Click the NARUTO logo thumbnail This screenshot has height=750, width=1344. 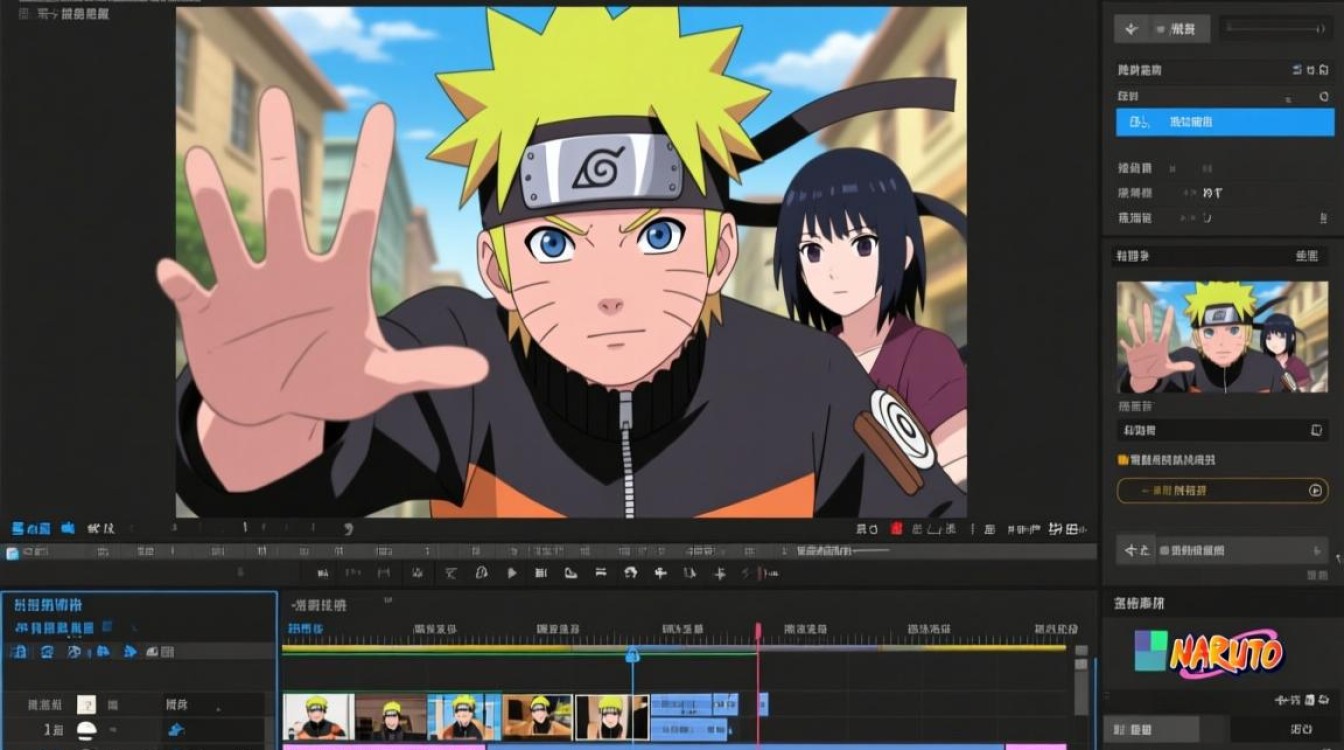1225,655
